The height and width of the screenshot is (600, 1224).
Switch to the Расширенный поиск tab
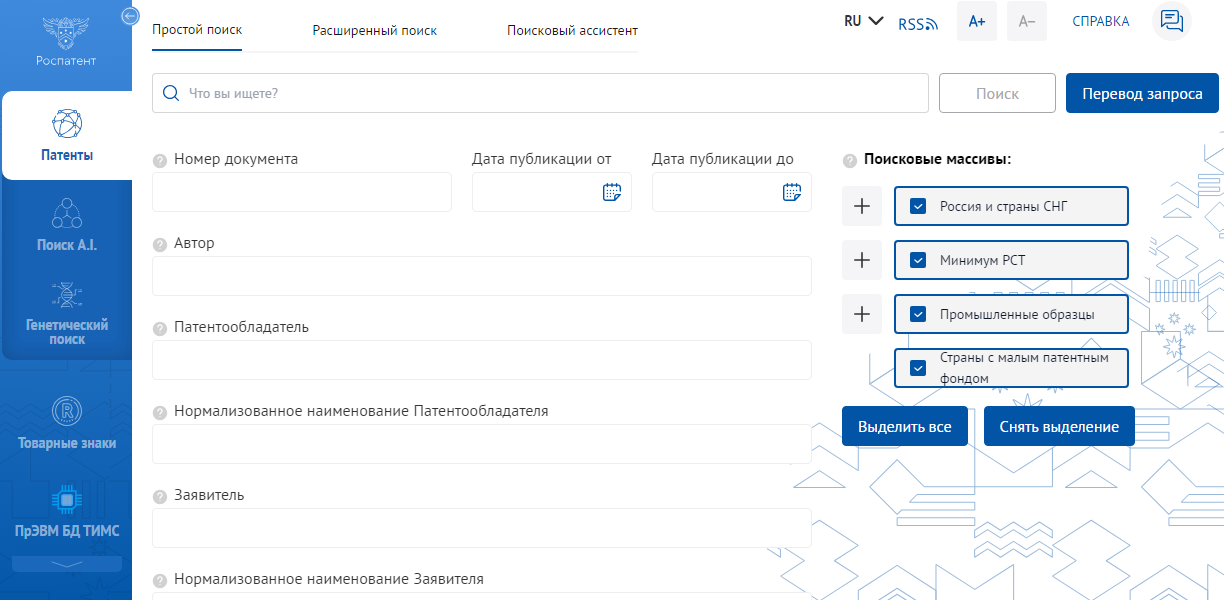375,30
